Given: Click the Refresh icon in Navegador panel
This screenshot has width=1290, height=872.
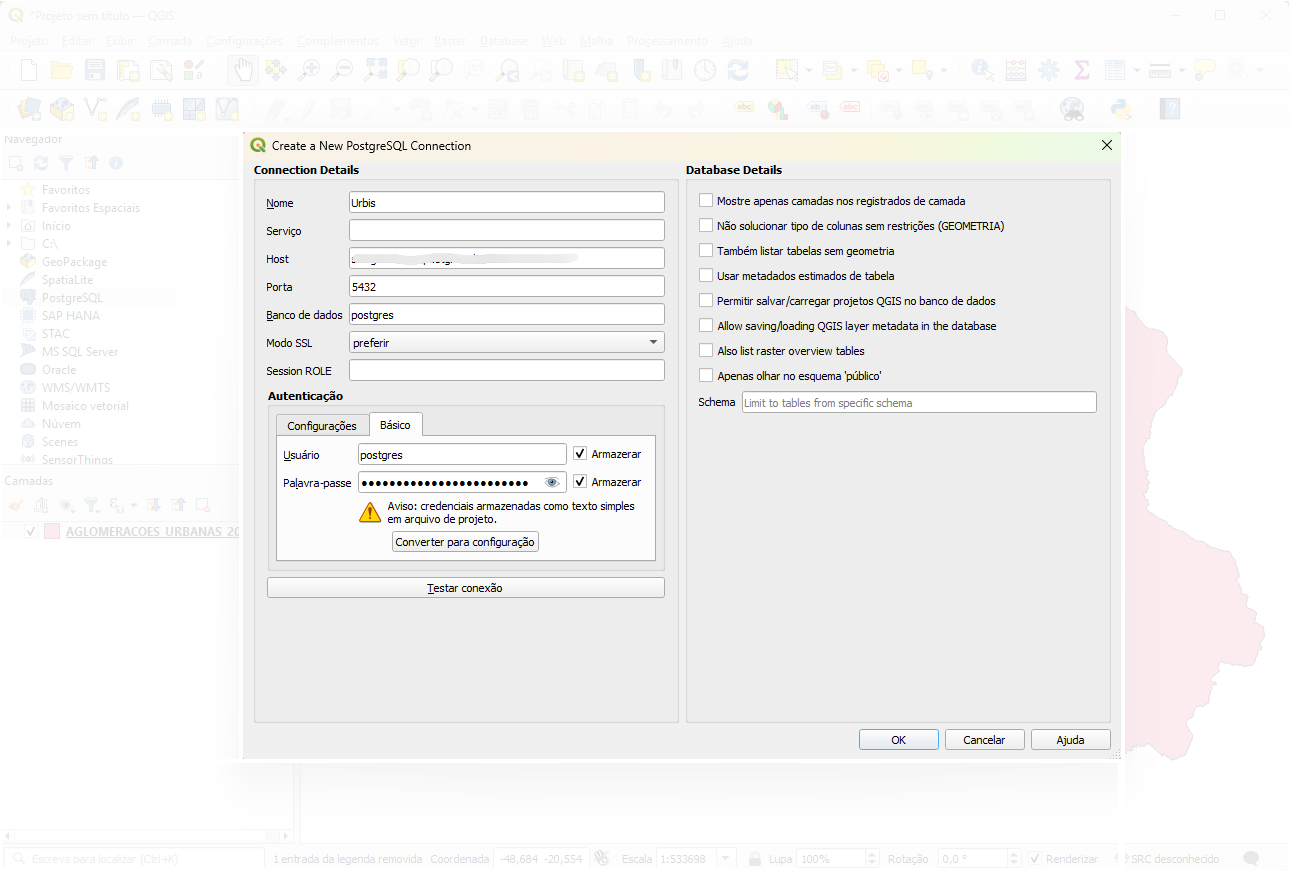Looking at the screenshot, I should [x=41, y=163].
